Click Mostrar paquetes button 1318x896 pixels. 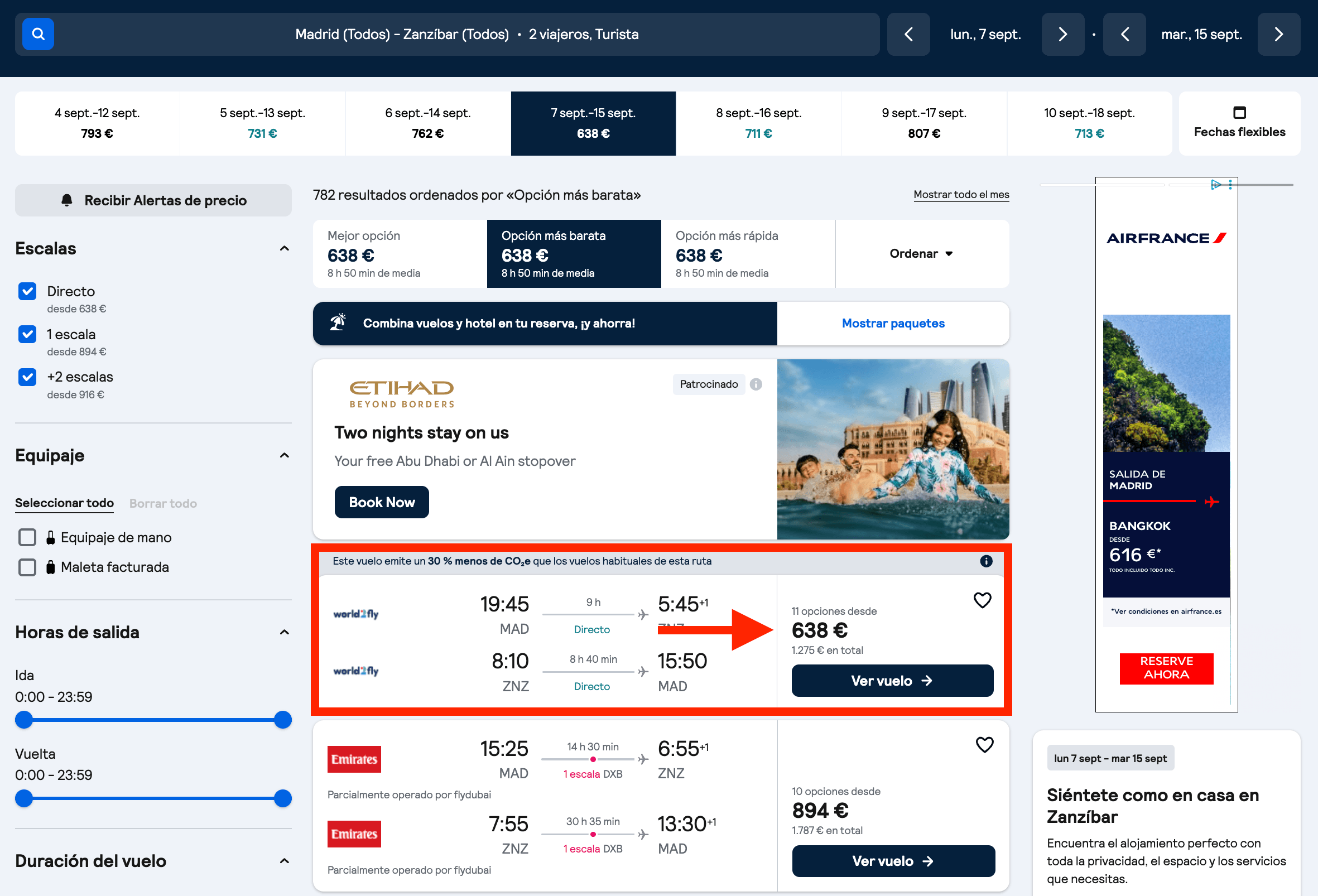coord(893,323)
